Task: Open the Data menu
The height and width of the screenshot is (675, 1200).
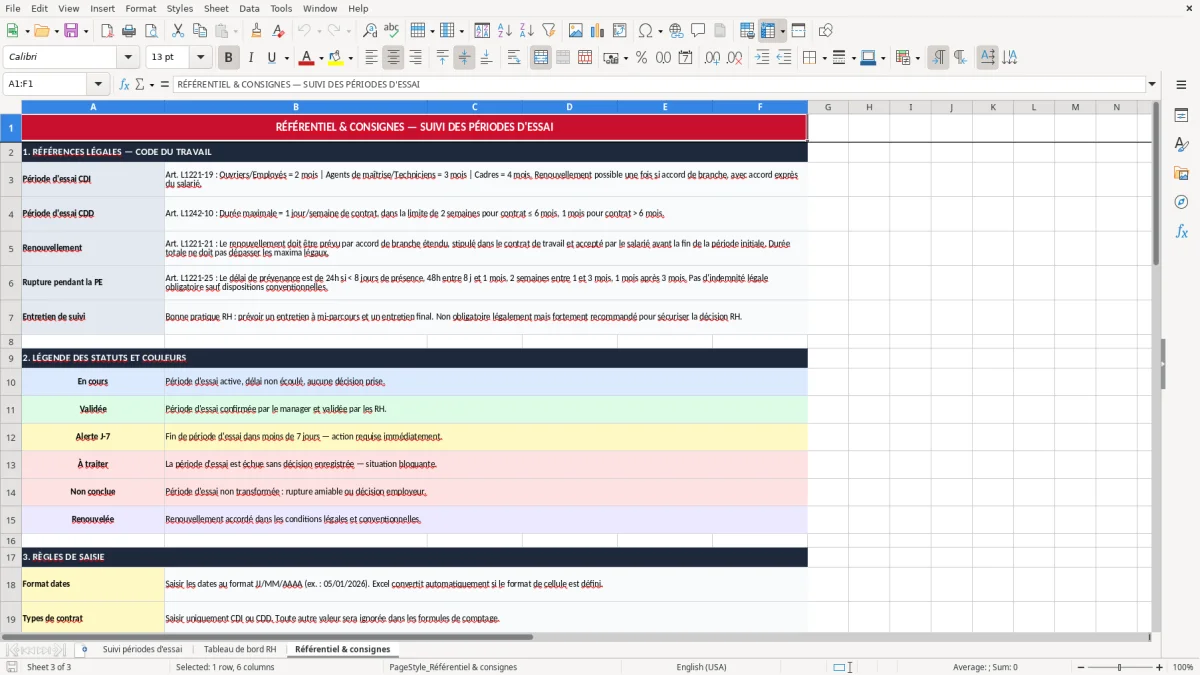Action: tap(249, 8)
